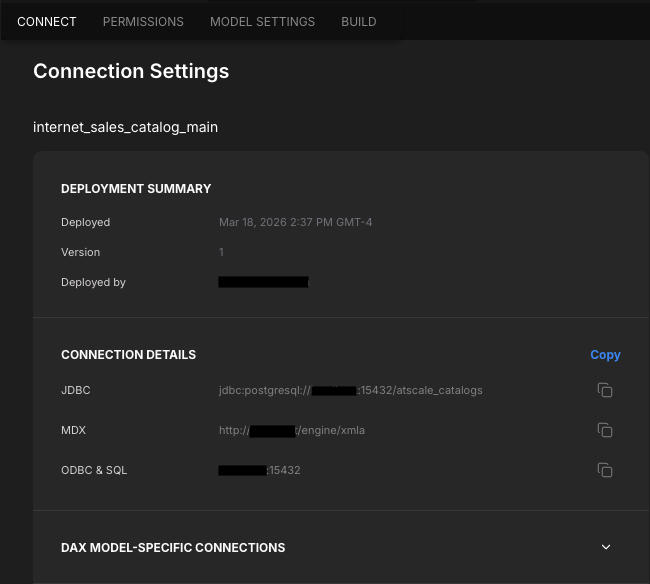Screen dimensions: 650x584
Task: Select the :15432 ODBC address text
Action: (260, 470)
